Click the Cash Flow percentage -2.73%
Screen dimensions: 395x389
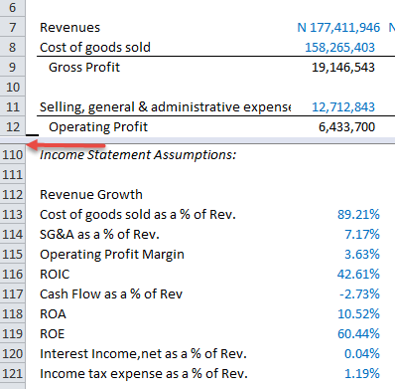pyautogui.click(x=359, y=294)
